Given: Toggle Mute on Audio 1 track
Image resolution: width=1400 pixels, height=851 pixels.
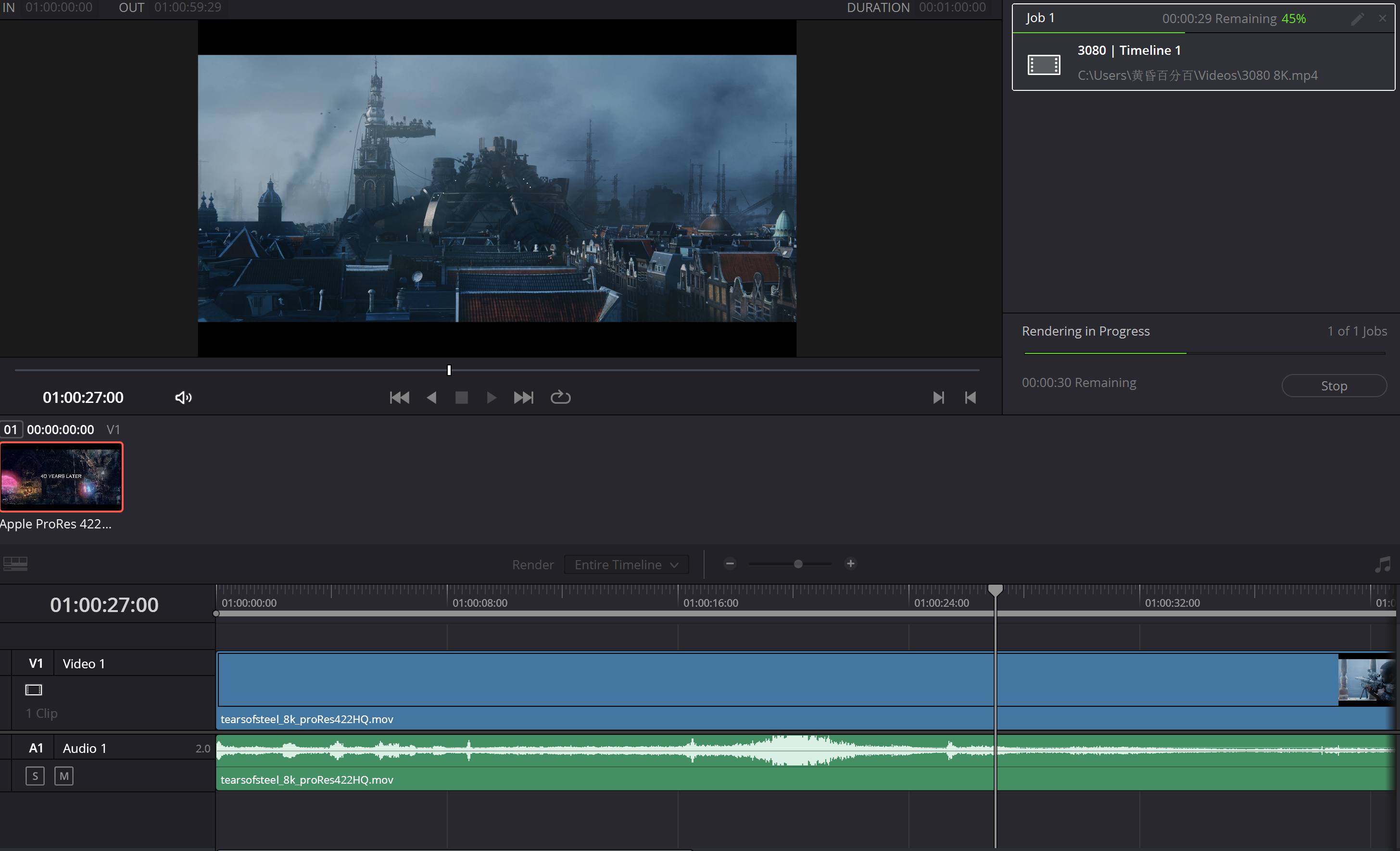Looking at the screenshot, I should point(63,776).
